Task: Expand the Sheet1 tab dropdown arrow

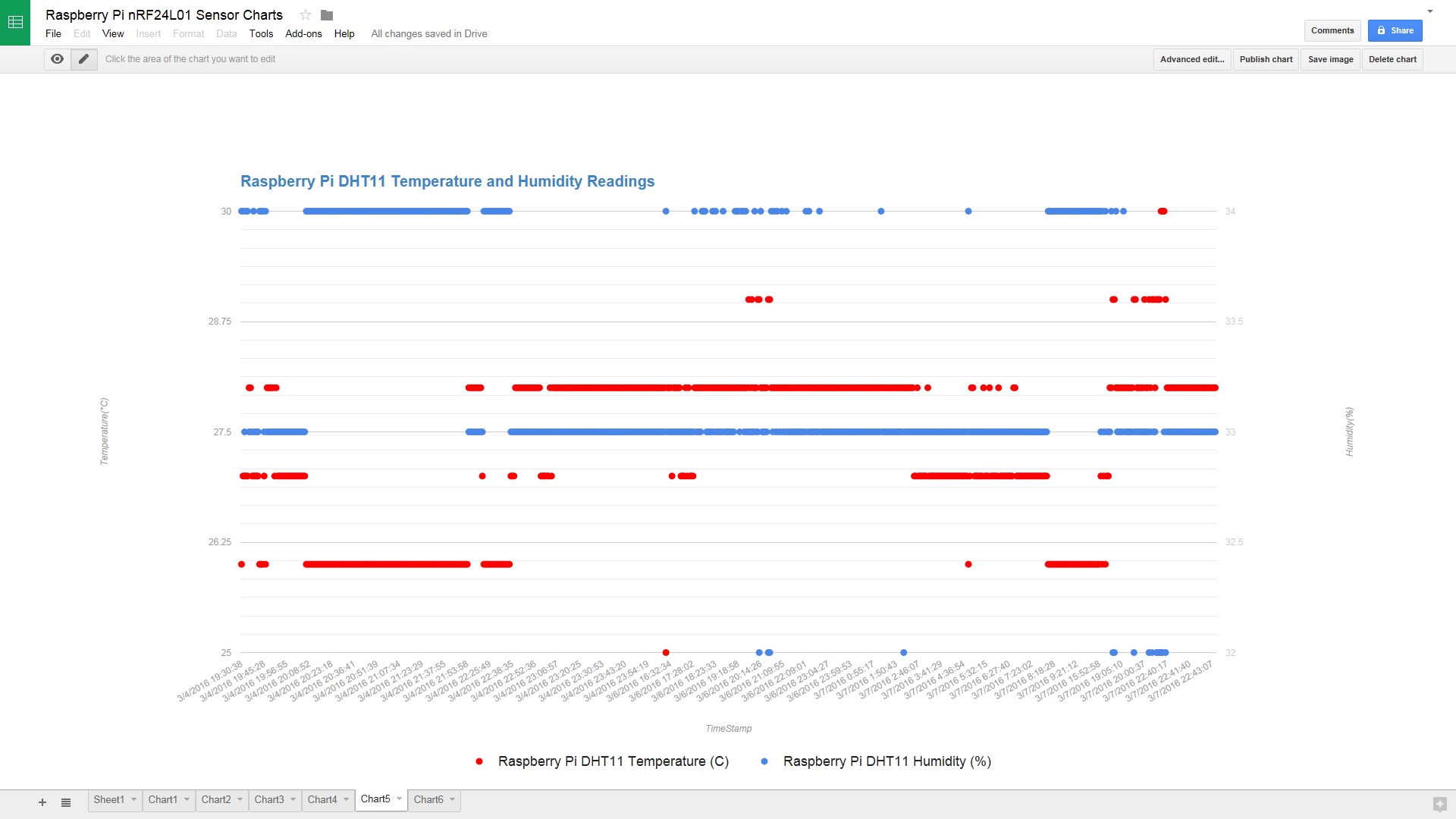Action: (x=133, y=799)
